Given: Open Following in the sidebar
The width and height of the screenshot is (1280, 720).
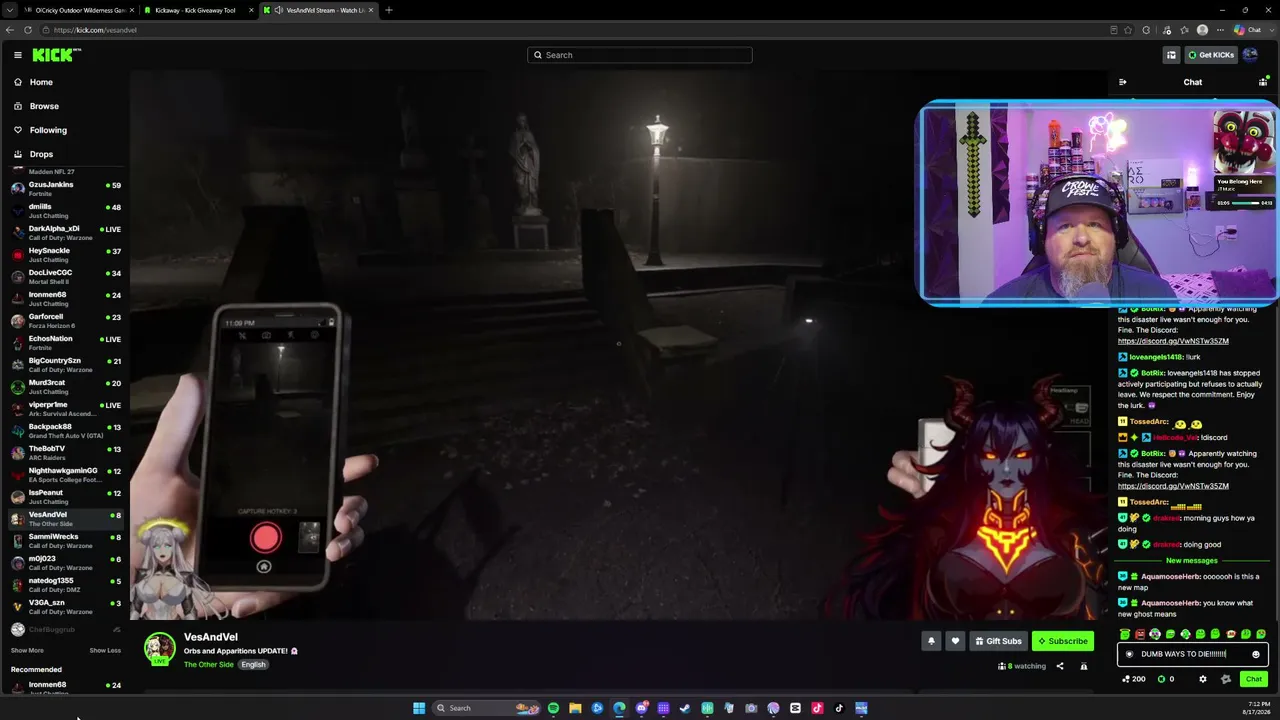Looking at the screenshot, I should [x=48, y=130].
